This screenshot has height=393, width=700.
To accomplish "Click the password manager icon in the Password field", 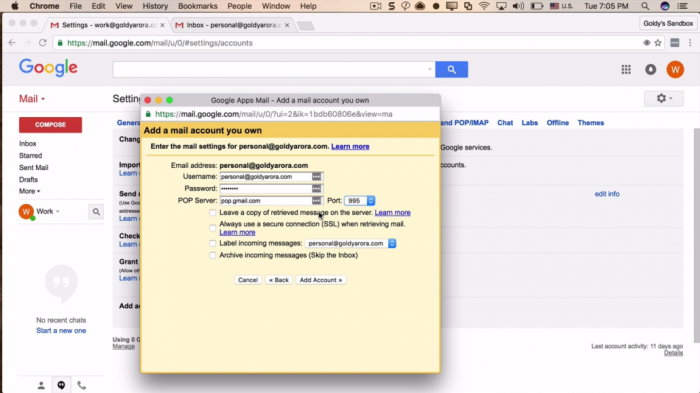I will pos(316,188).
